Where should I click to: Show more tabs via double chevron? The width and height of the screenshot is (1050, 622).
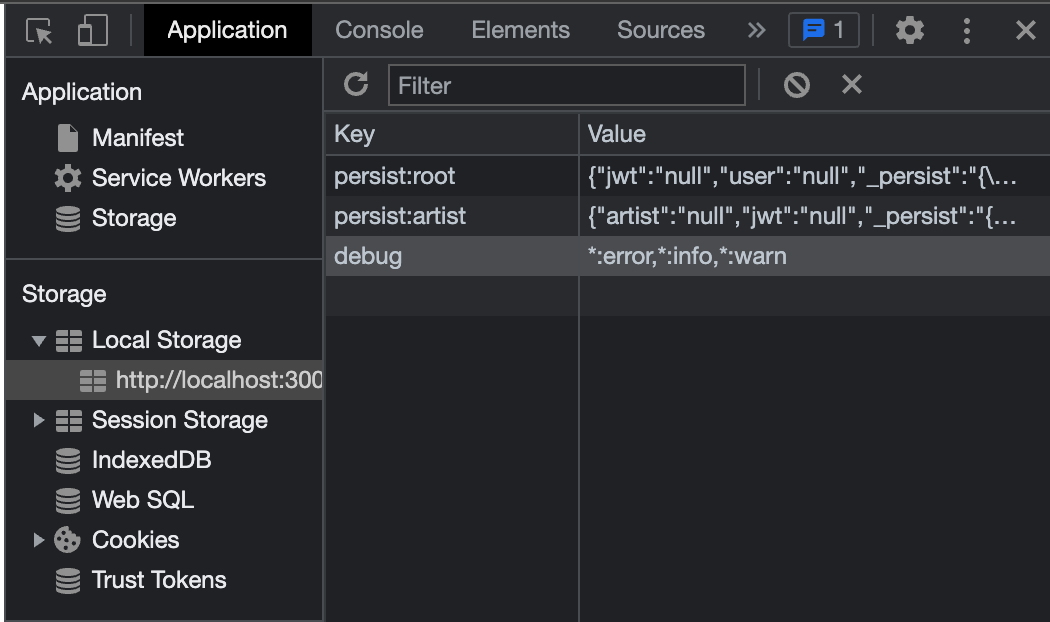coord(756,30)
